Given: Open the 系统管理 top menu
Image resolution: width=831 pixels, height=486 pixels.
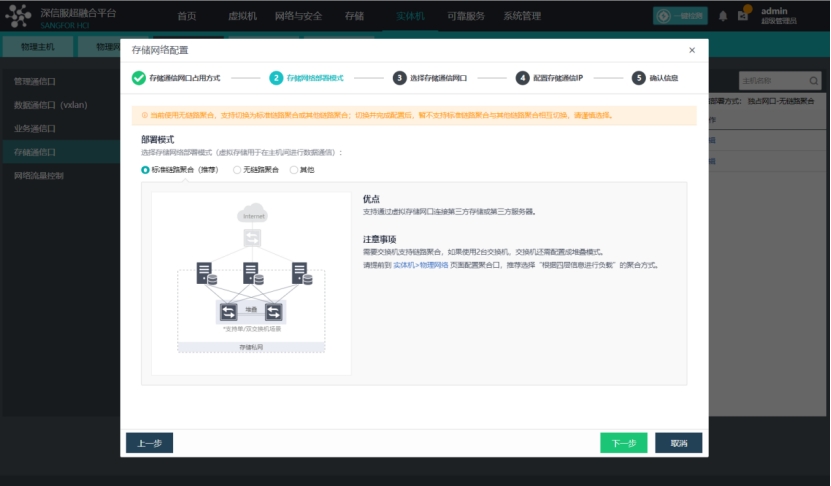Looking at the screenshot, I should [522, 16].
